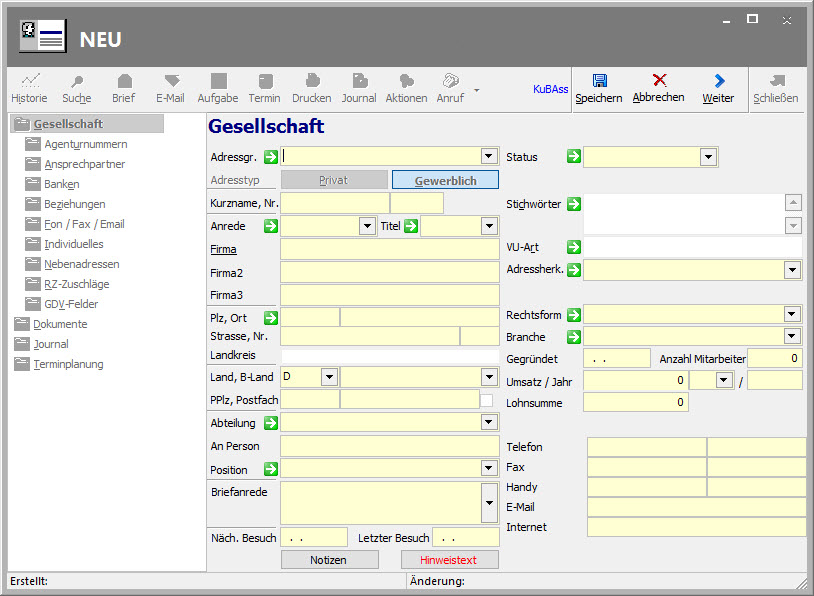Screen dimensions: 814x596
Task: Select the Privat address type
Action: 334,180
